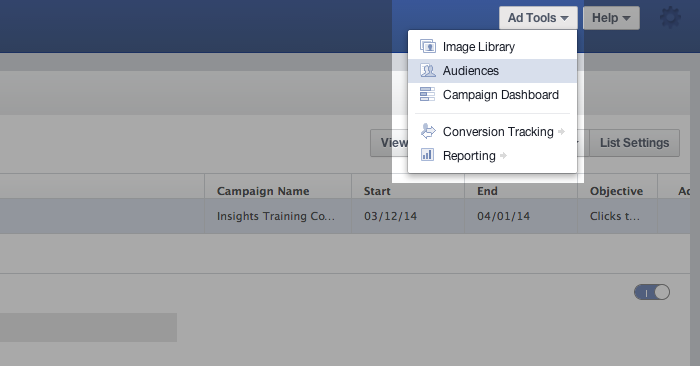Open Campaign Dashboard menu entry
This screenshot has width=700, height=366.
[x=492, y=95]
